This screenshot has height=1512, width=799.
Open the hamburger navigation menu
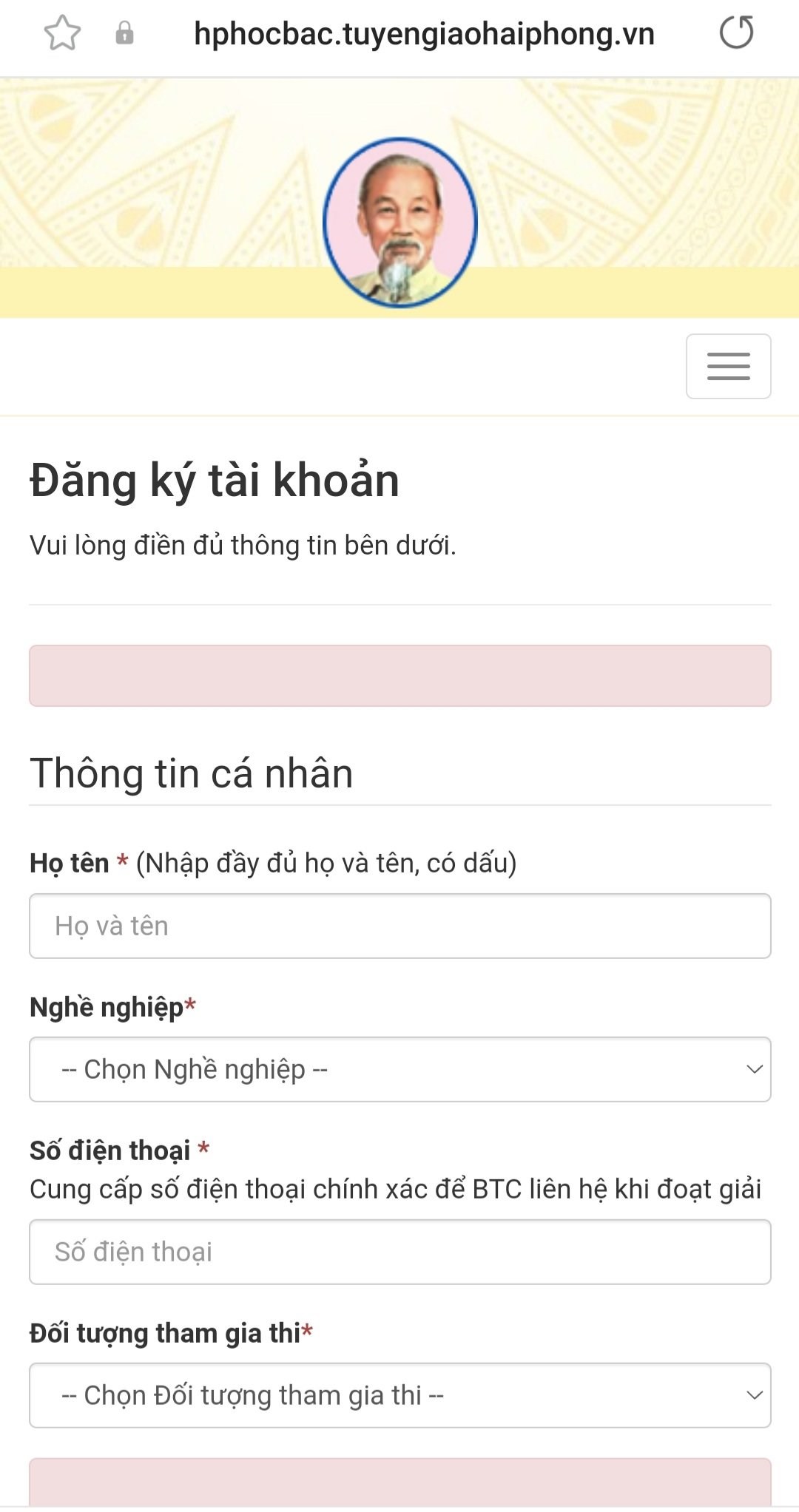click(728, 366)
